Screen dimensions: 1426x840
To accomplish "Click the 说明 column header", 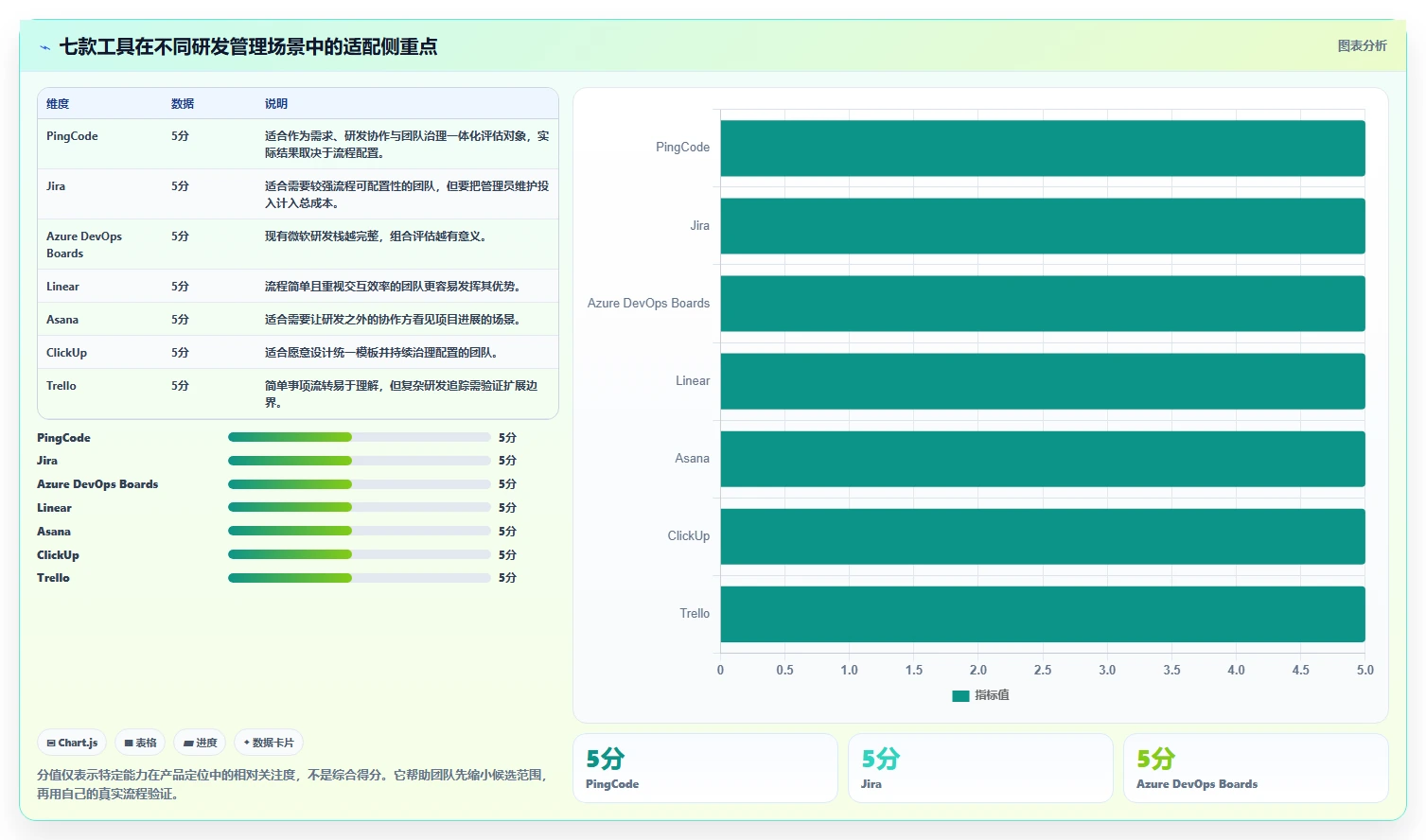I will (276, 104).
